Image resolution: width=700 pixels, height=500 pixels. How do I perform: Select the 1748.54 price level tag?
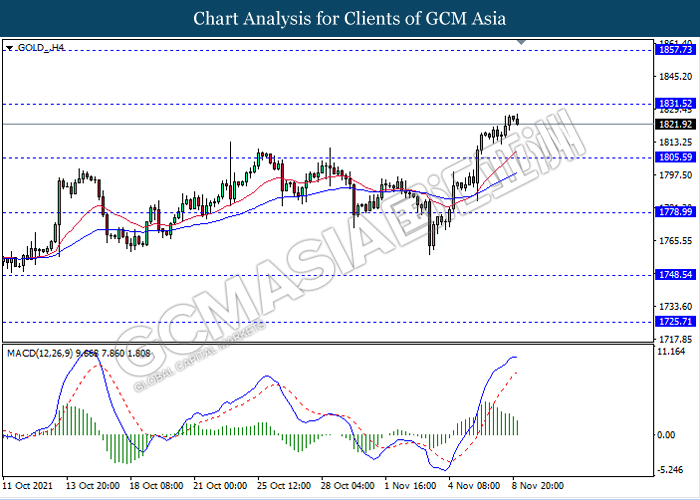click(674, 274)
